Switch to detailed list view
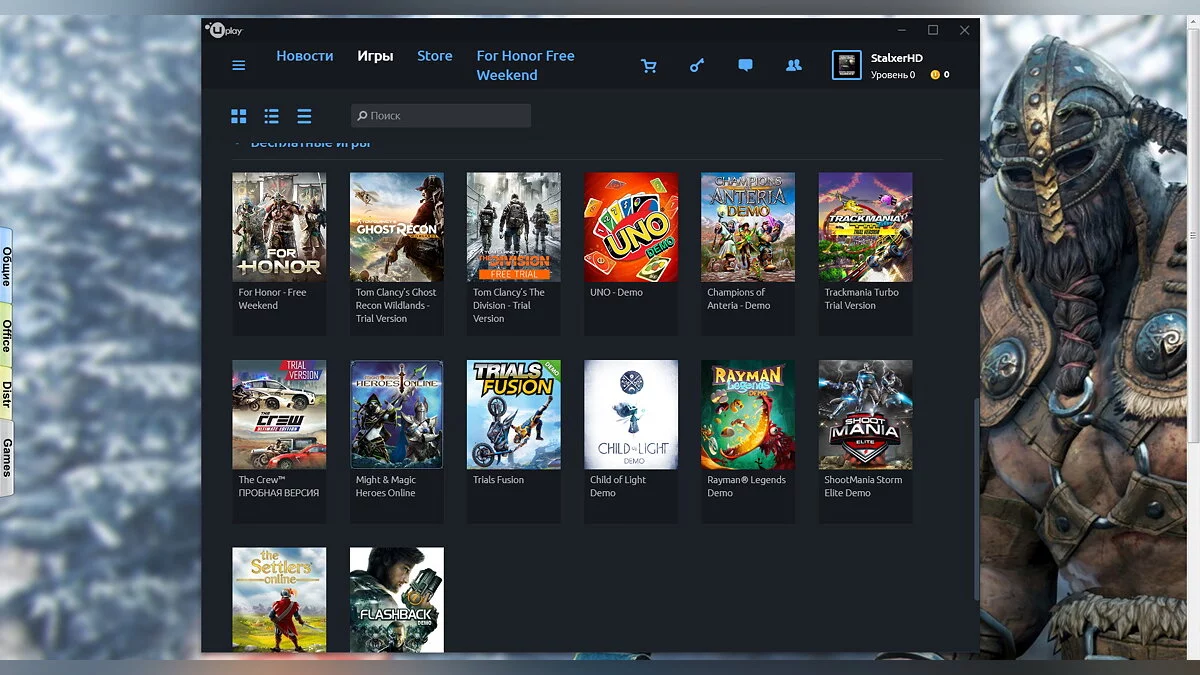 tap(271, 117)
